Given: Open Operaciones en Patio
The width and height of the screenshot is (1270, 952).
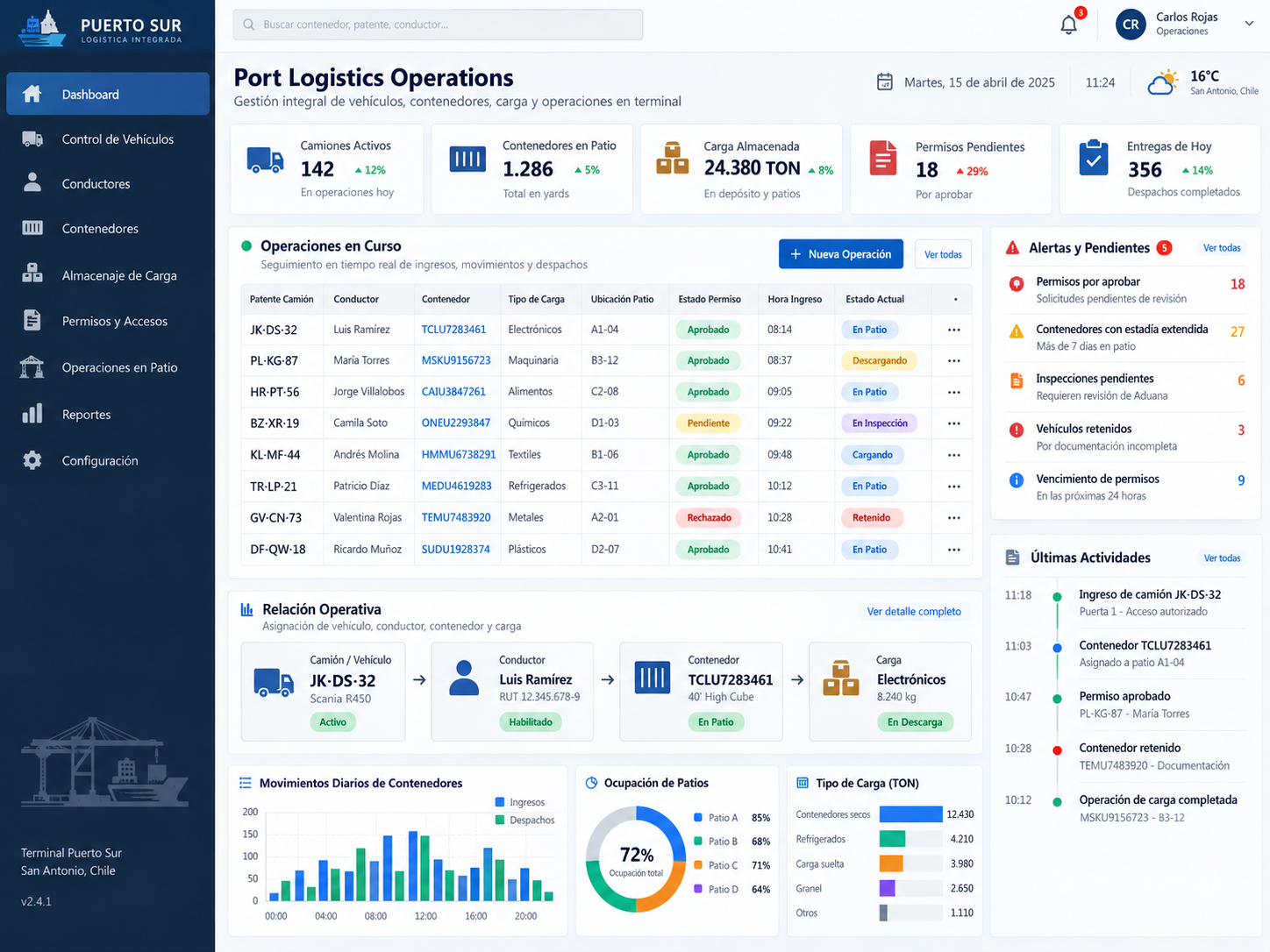Looking at the screenshot, I should click(108, 367).
